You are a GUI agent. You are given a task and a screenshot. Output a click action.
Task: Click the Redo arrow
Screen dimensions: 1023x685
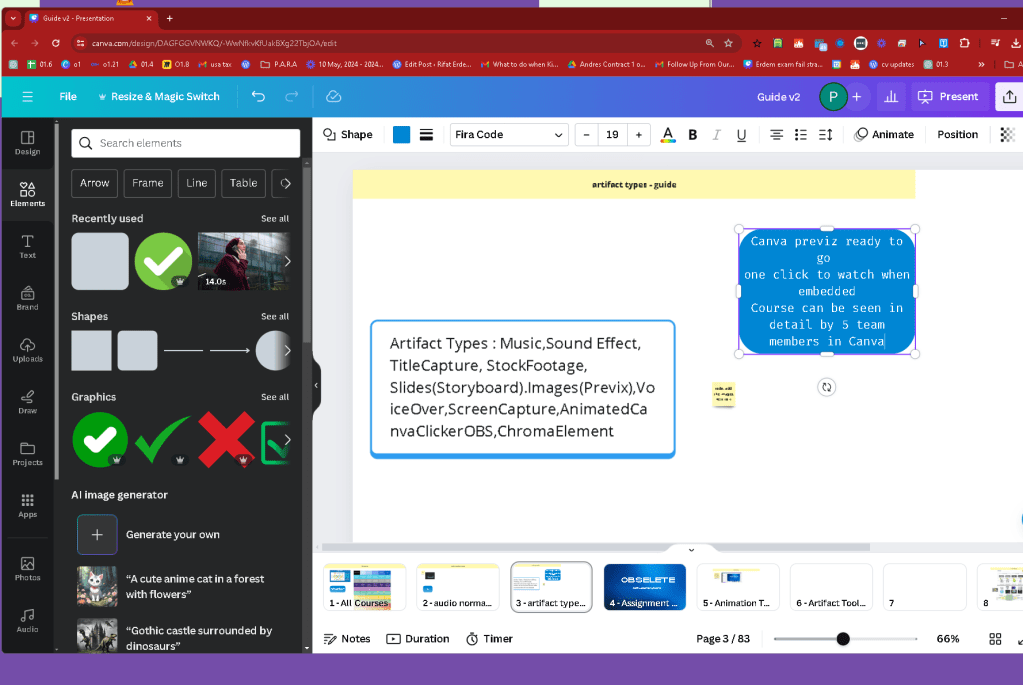tap(292, 97)
